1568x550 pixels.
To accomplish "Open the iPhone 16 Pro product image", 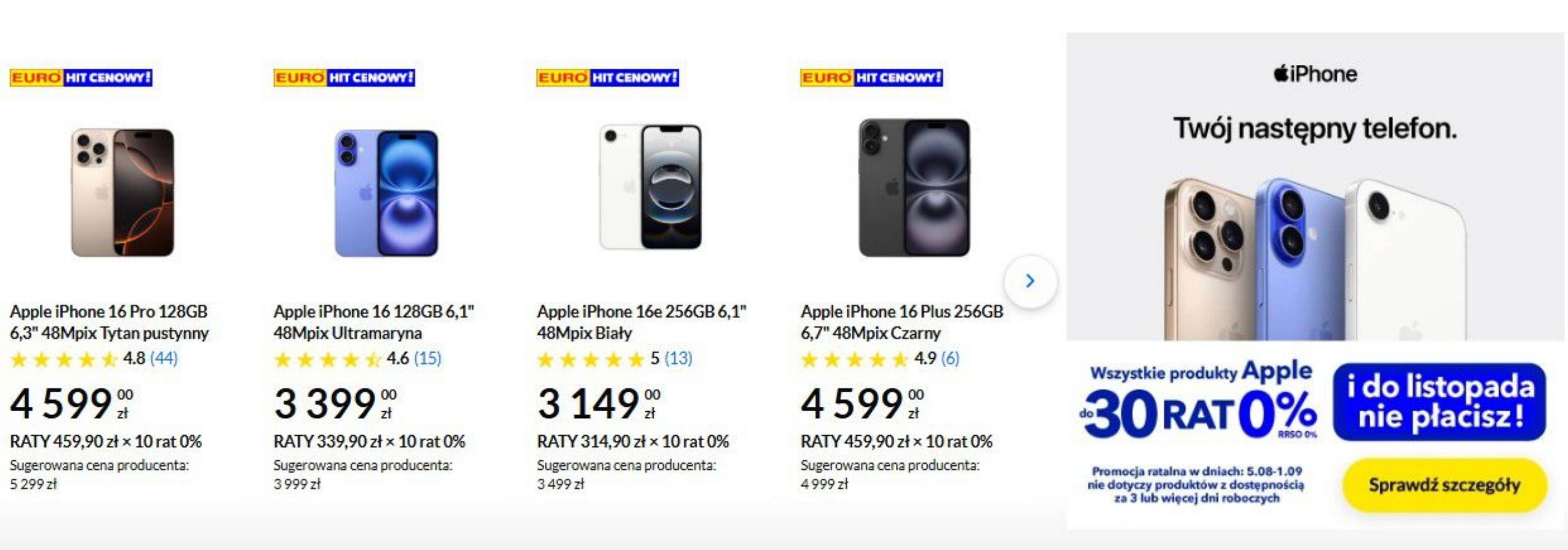I will click(122, 192).
